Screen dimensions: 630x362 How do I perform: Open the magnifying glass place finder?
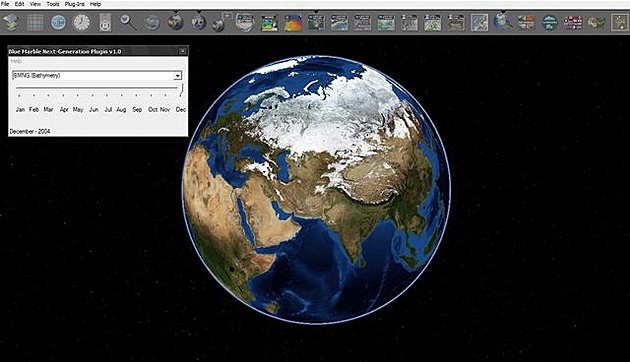click(x=128, y=22)
